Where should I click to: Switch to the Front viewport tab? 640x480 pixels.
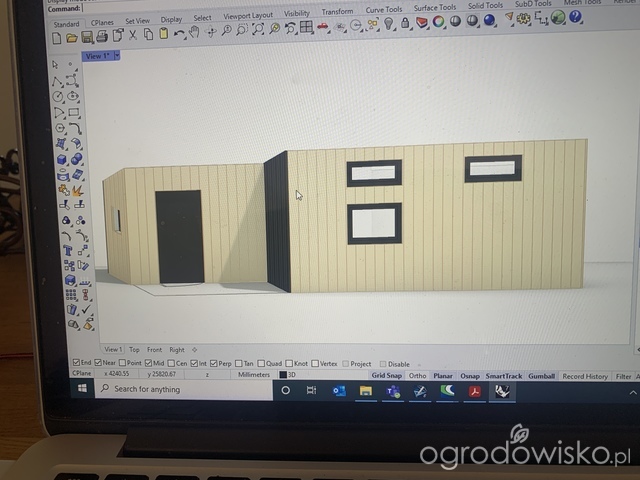(154, 350)
